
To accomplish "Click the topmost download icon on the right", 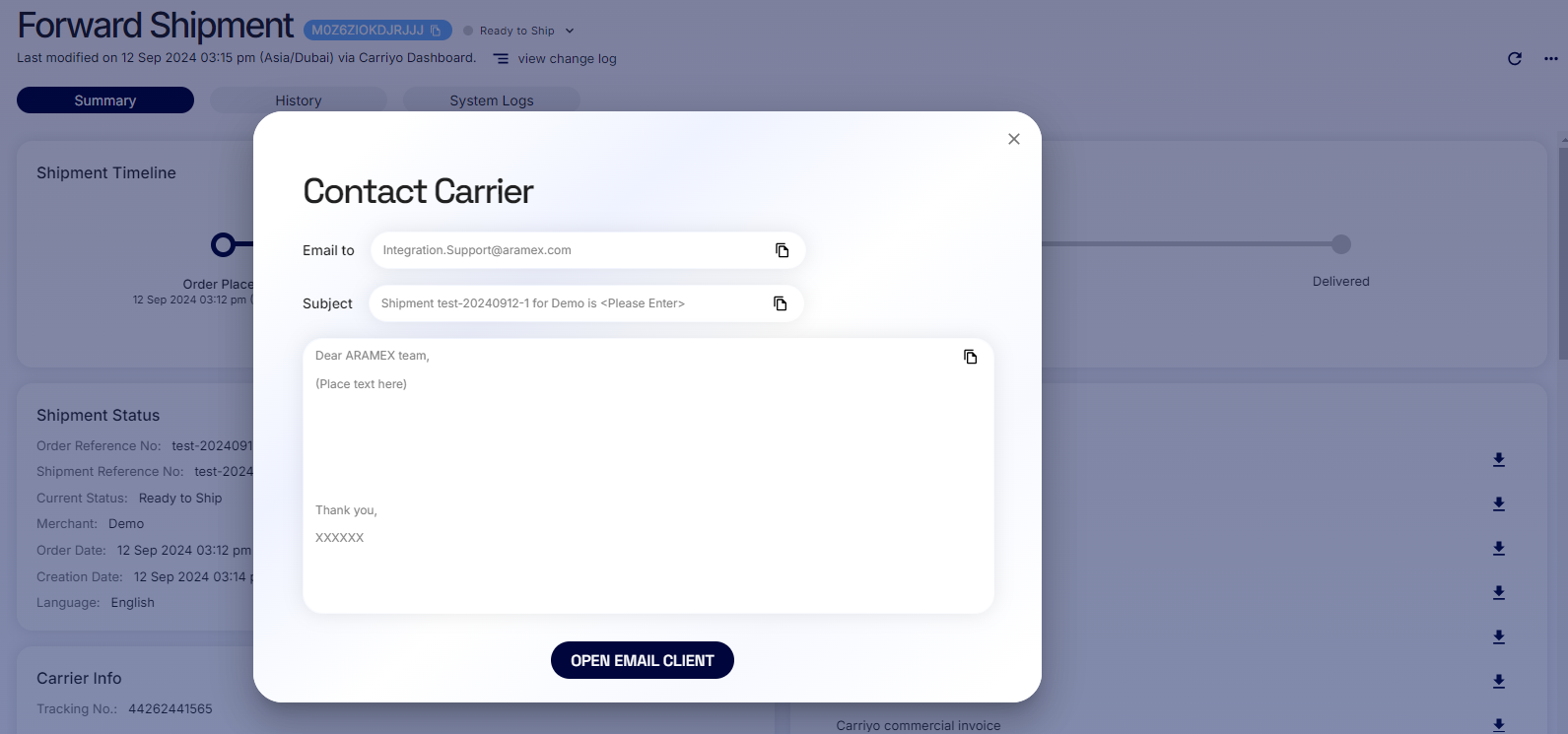I will pos(1498,460).
